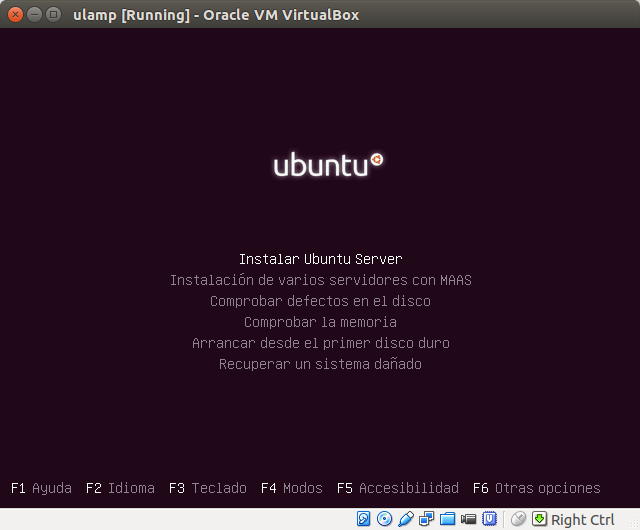Maximize the ulamp VirtualBox window
Image resolution: width=640 pixels, height=530 pixels.
click(53, 15)
